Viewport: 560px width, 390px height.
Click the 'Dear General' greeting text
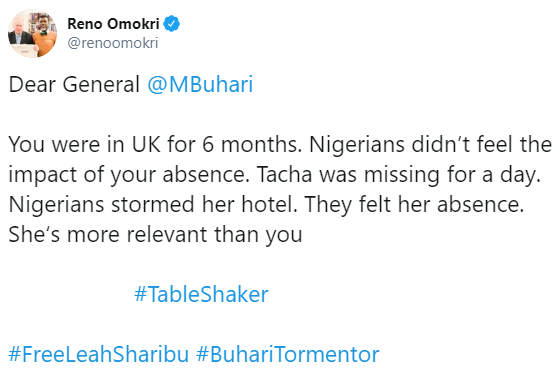pos(74,85)
